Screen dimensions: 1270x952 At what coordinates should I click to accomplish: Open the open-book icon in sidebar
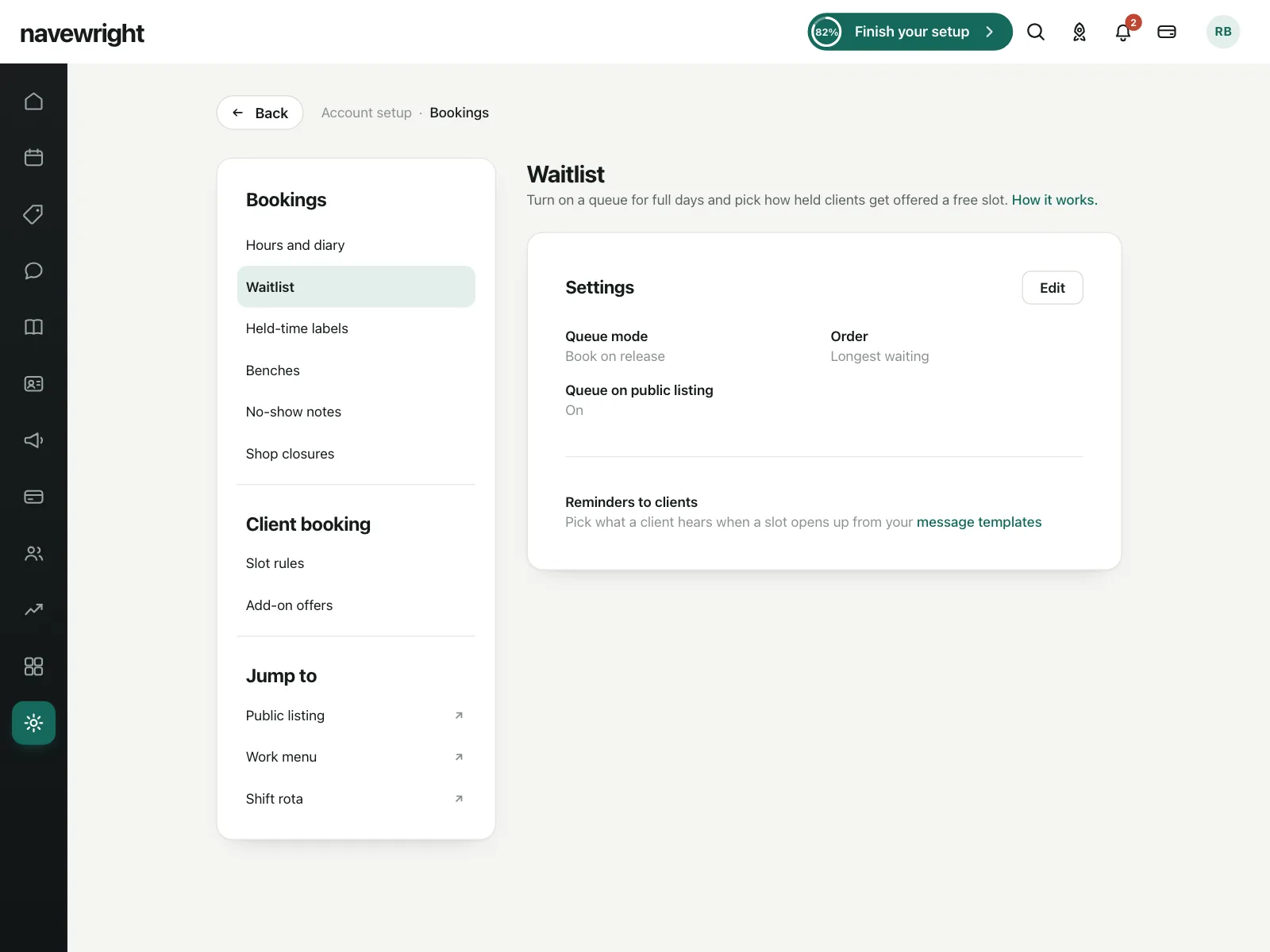click(x=33, y=327)
